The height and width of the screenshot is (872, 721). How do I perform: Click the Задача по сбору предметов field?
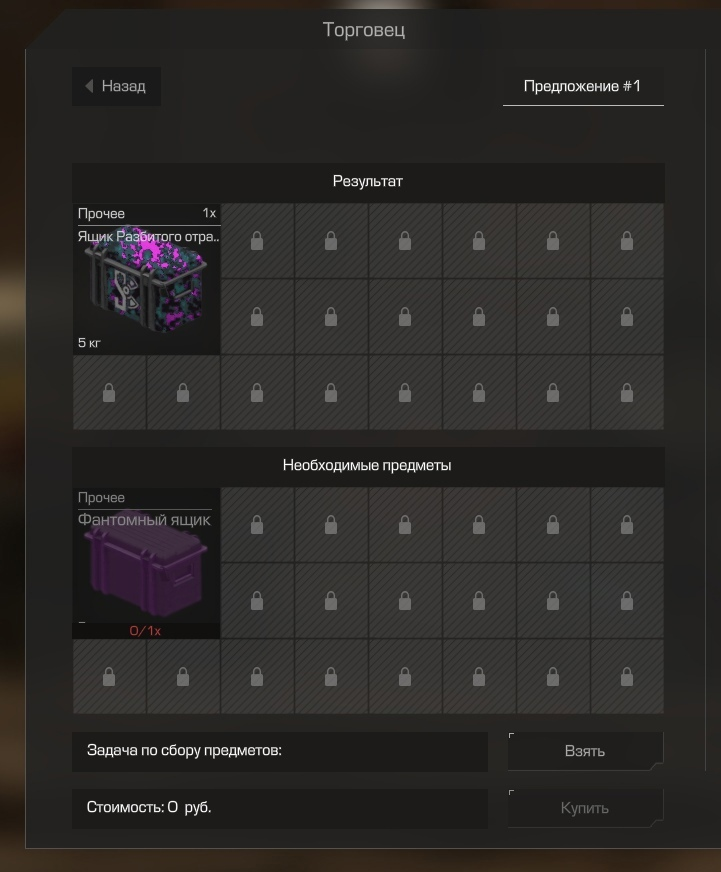280,751
